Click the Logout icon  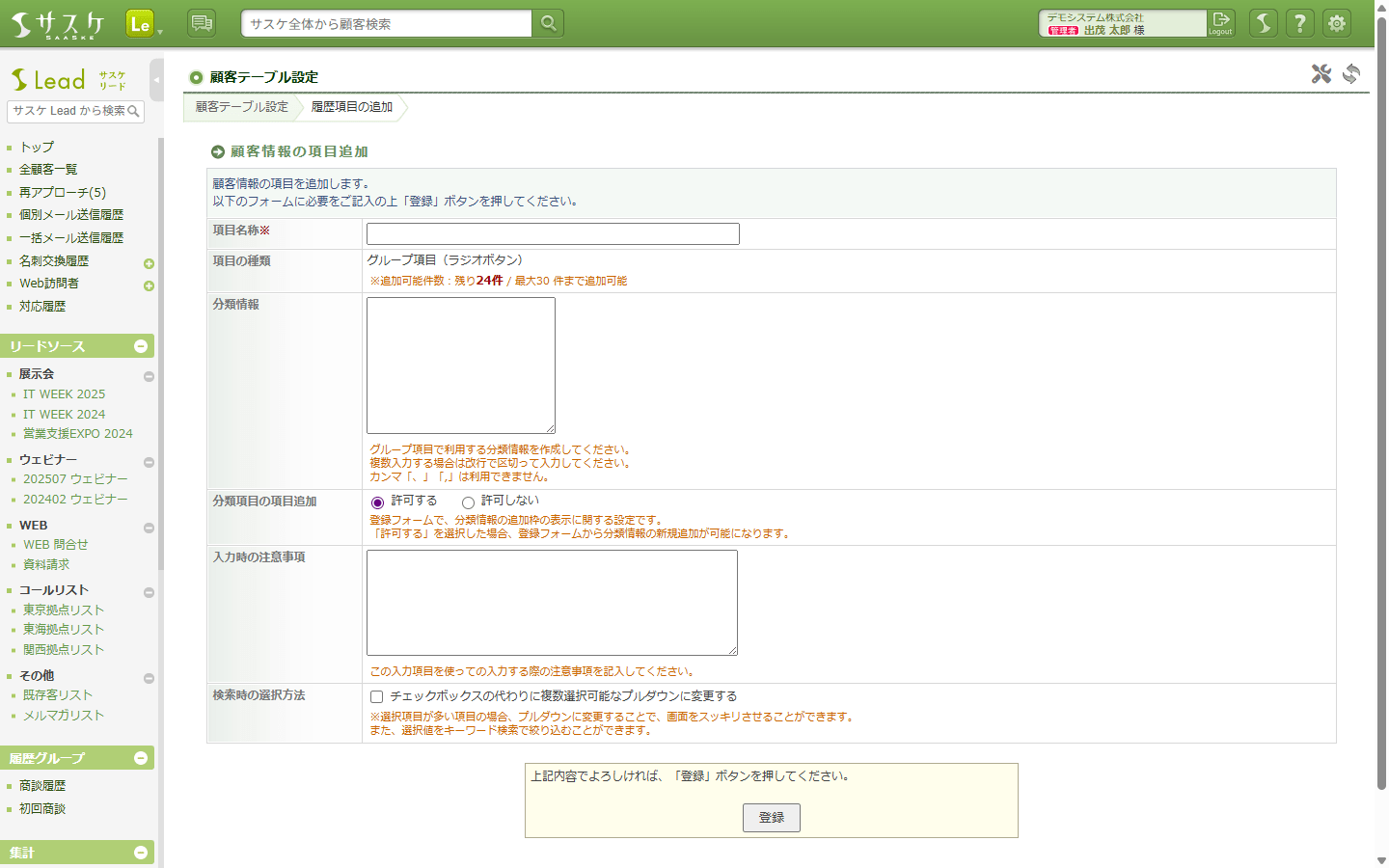coord(1221,23)
